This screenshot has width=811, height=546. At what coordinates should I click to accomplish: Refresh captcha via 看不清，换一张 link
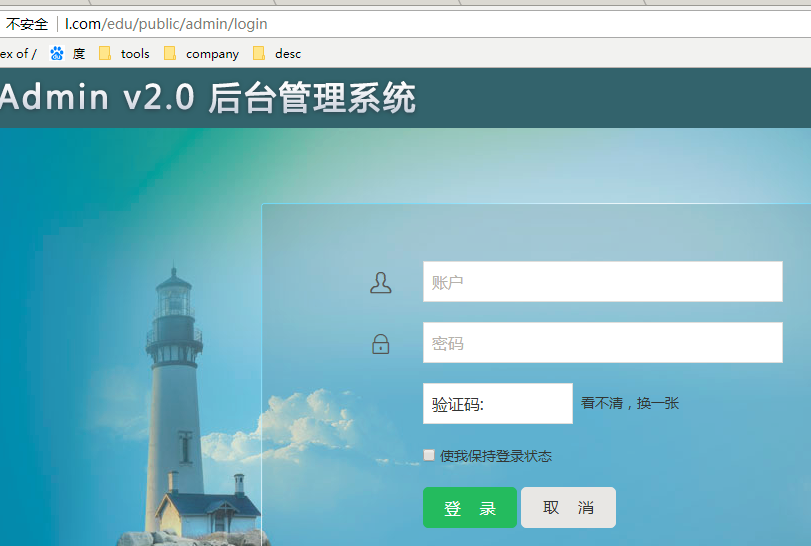(x=630, y=404)
